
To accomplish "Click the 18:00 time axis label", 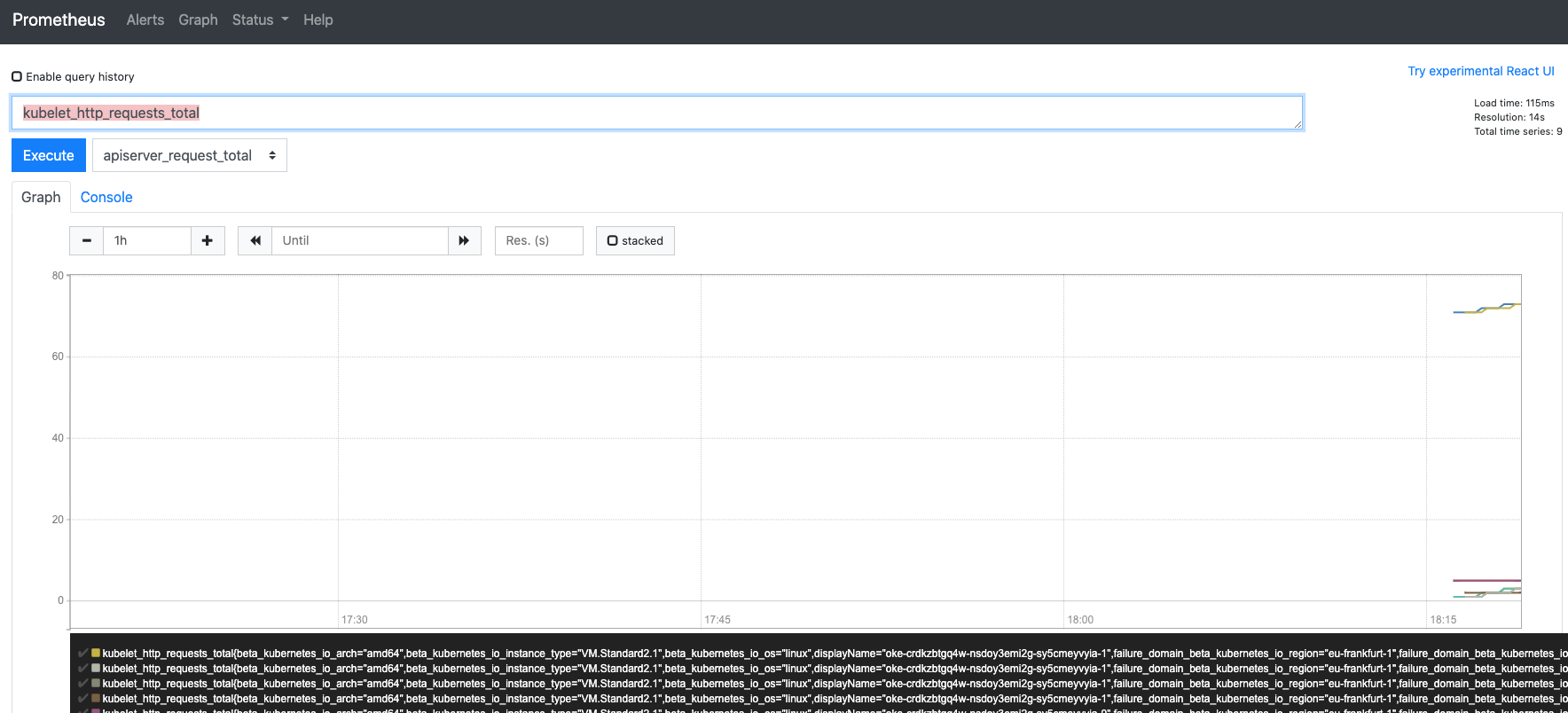I will pos(1080,620).
